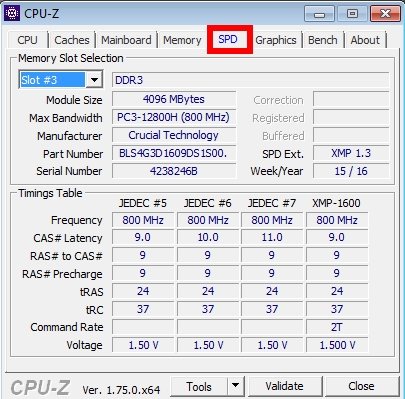Screen dimensions: 405x399
Task: Maximize the CPU-Z window
Action: [x=352, y=14]
